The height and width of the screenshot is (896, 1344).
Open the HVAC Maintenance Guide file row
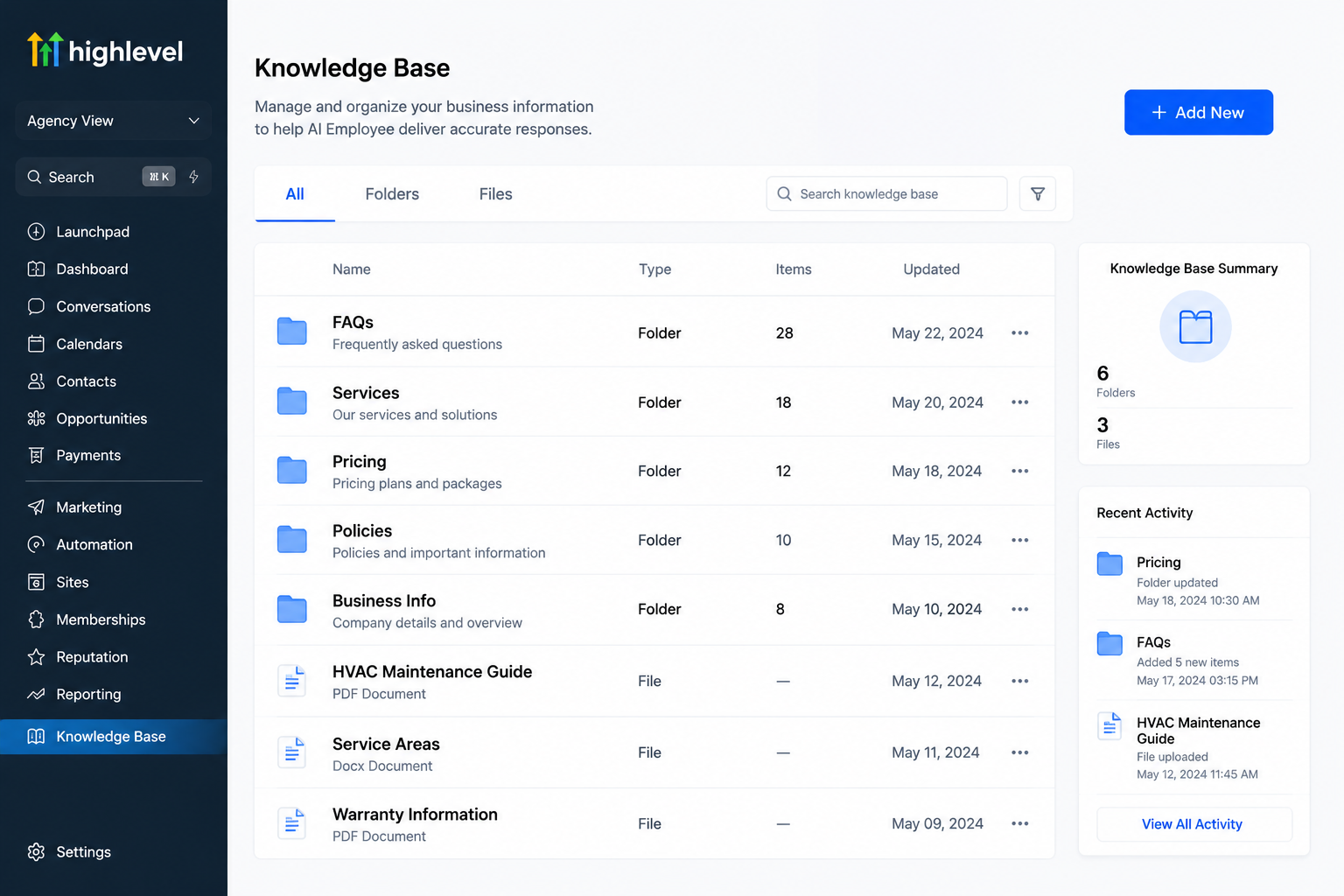tap(654, 681)
